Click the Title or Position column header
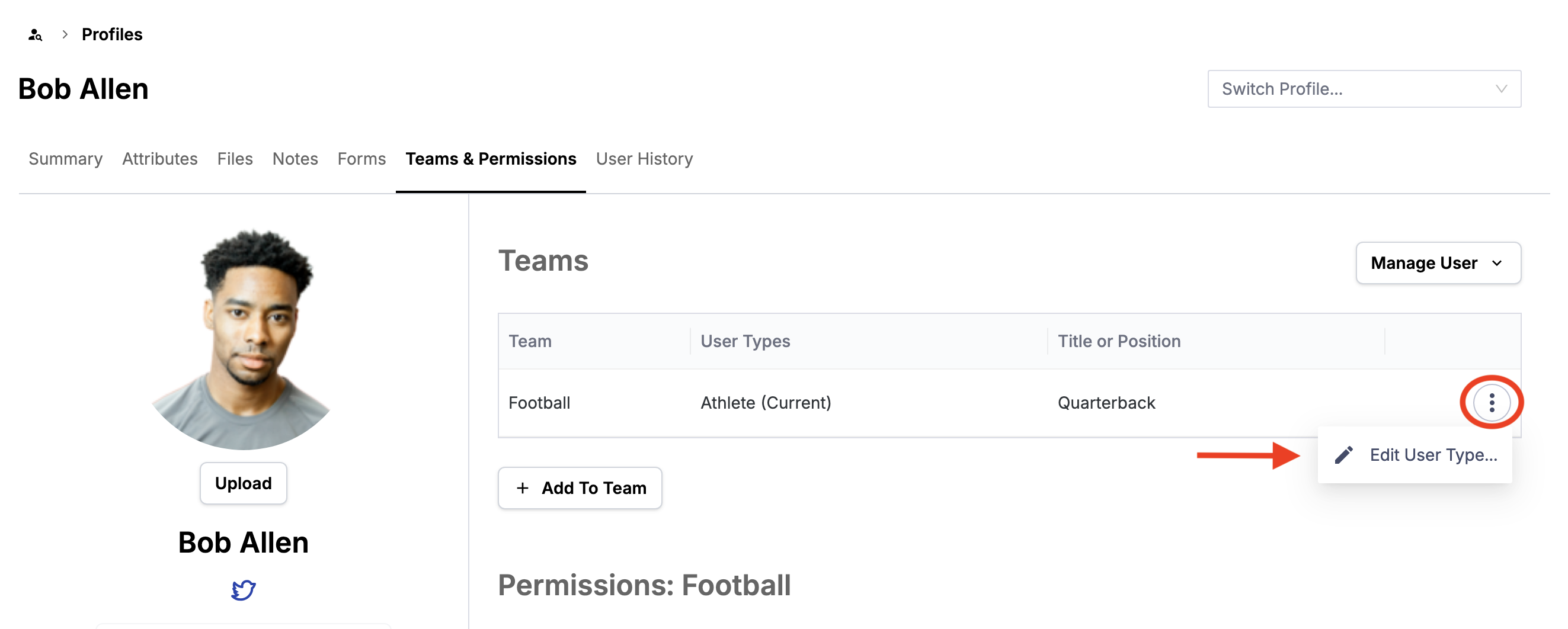 click(1119, 341)
